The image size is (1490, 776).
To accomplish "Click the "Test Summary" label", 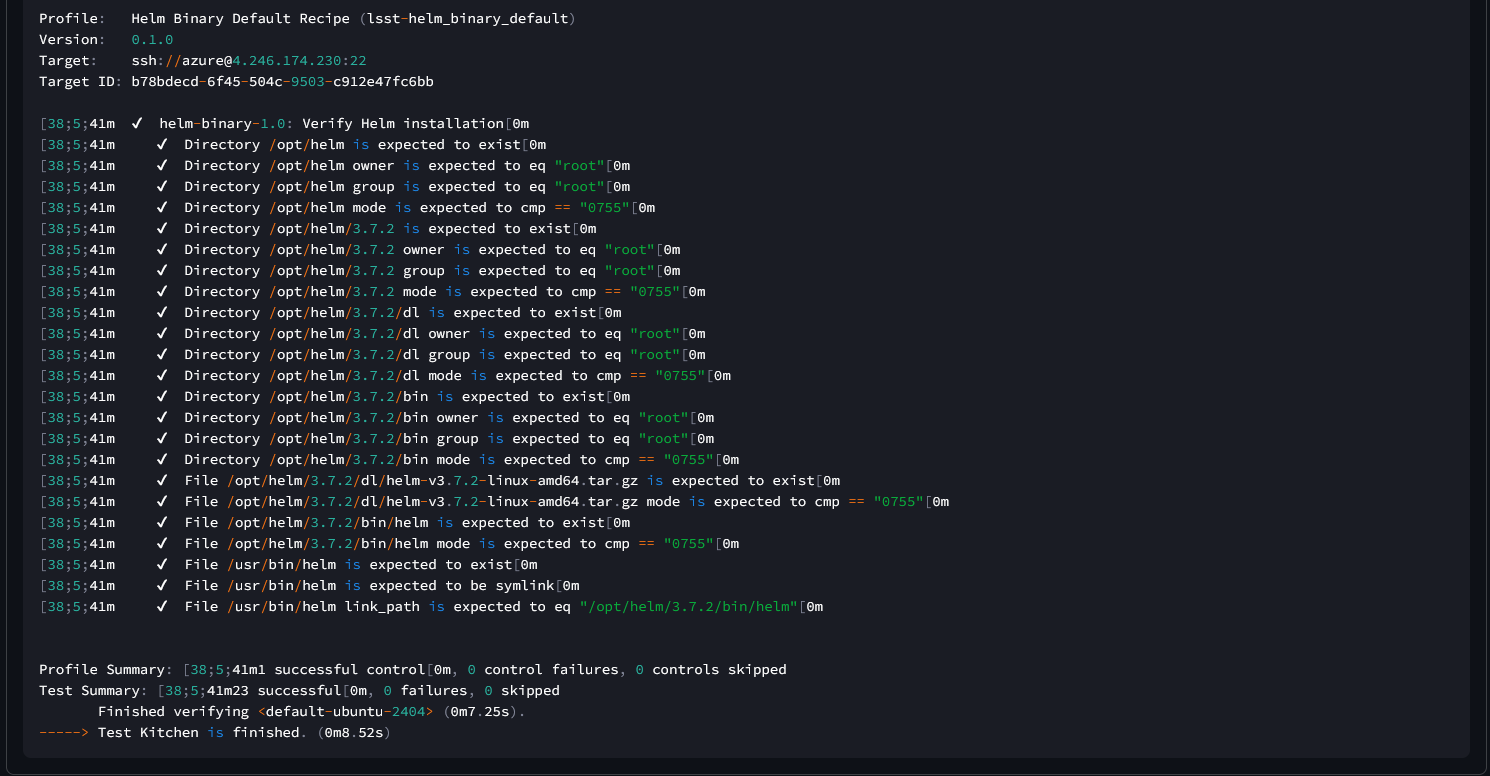I will click(x=93, y=691).
